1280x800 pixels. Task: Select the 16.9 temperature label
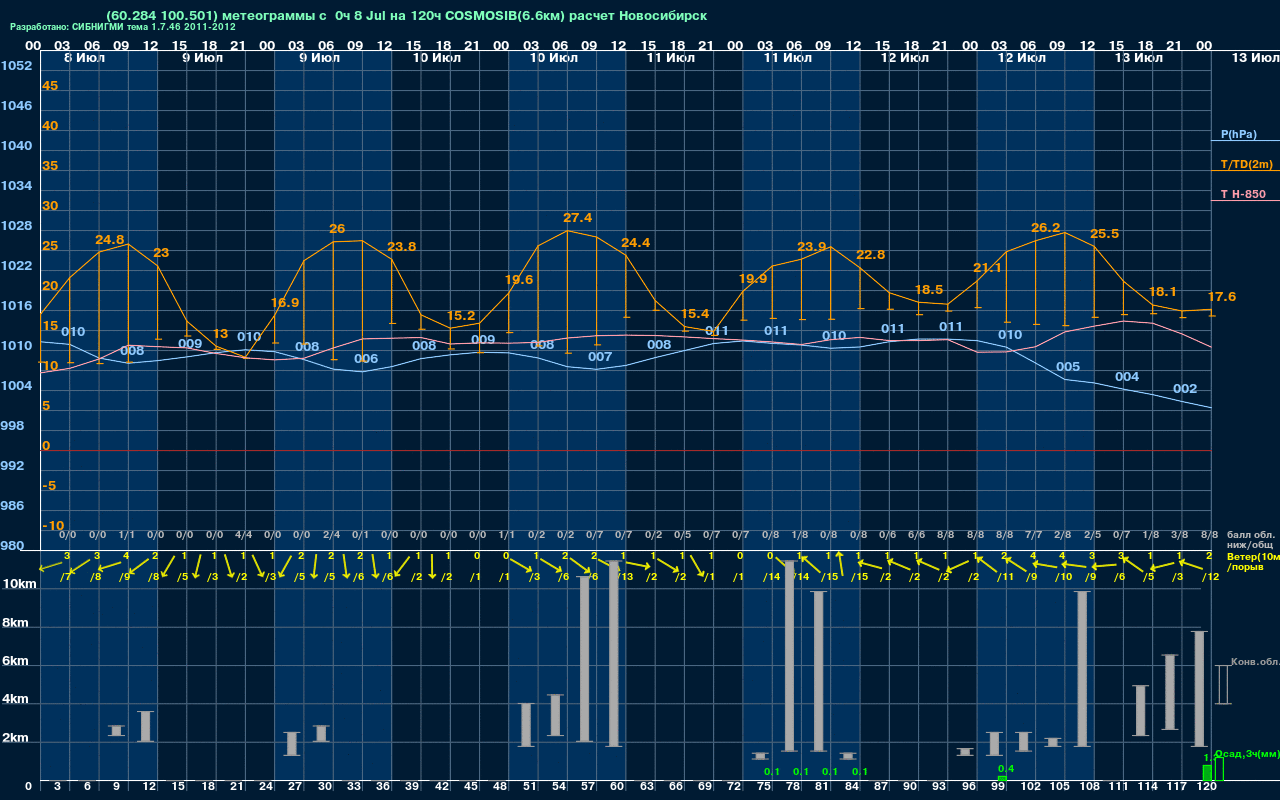pyautogui.click(x=285, y=302)
